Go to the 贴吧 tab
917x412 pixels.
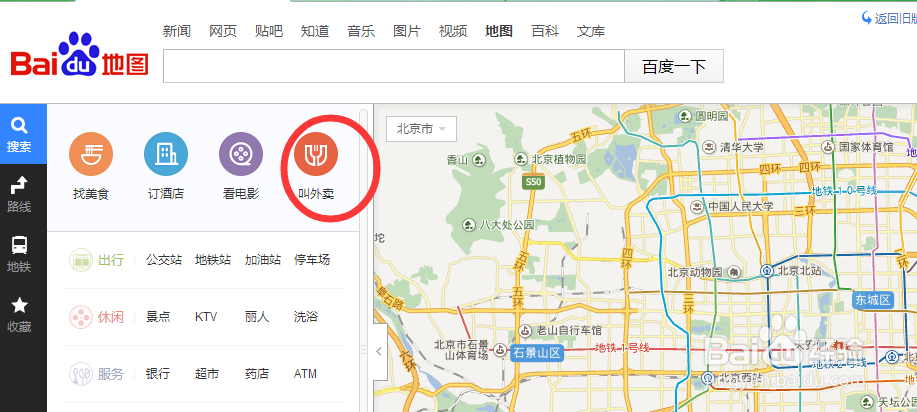click(269, 31)
